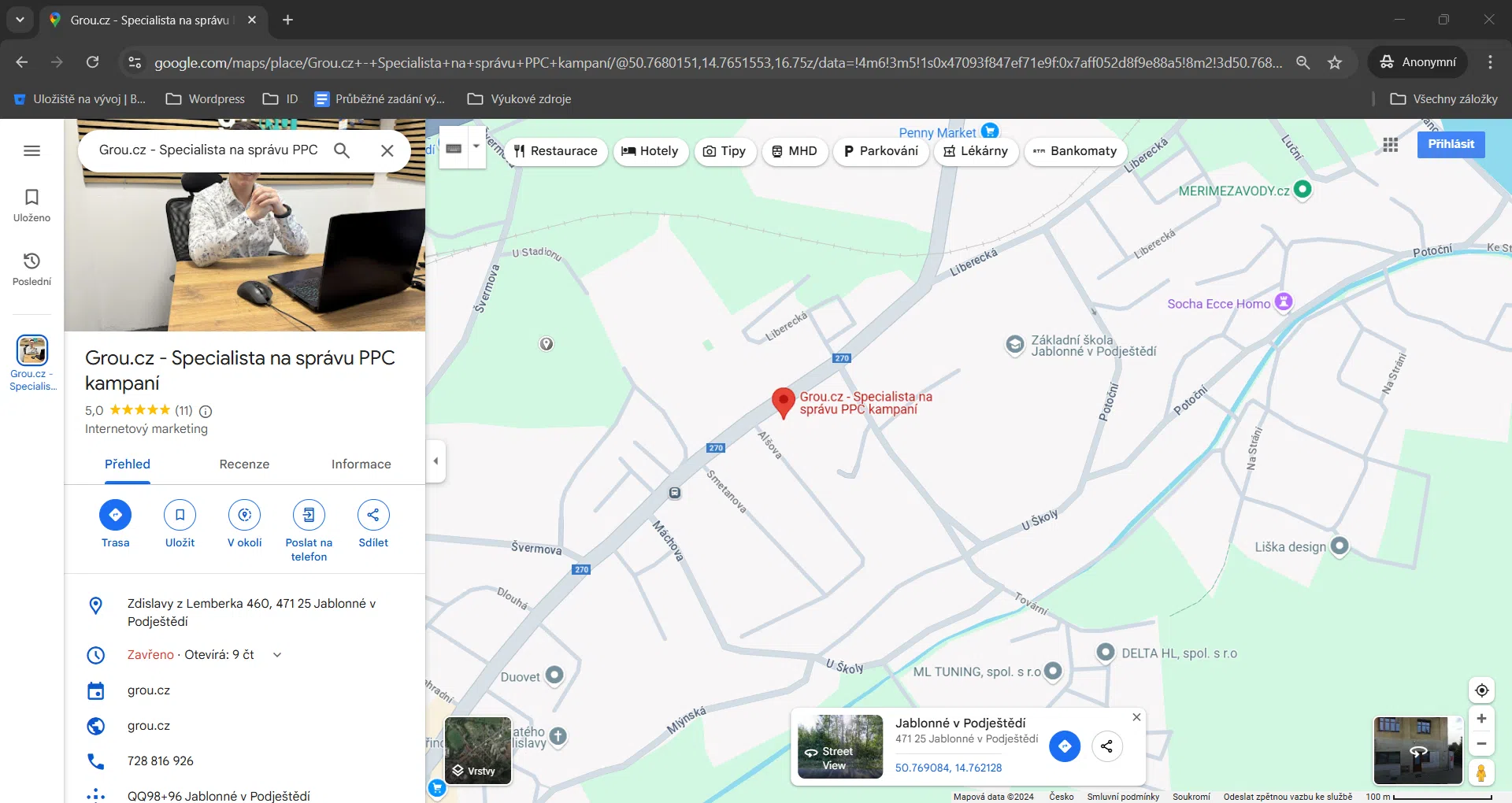The width and height of the screenshot is (1512, 803).
Task: Click the address Zdislavy z Lemberka 460
Action: point(251,612)
